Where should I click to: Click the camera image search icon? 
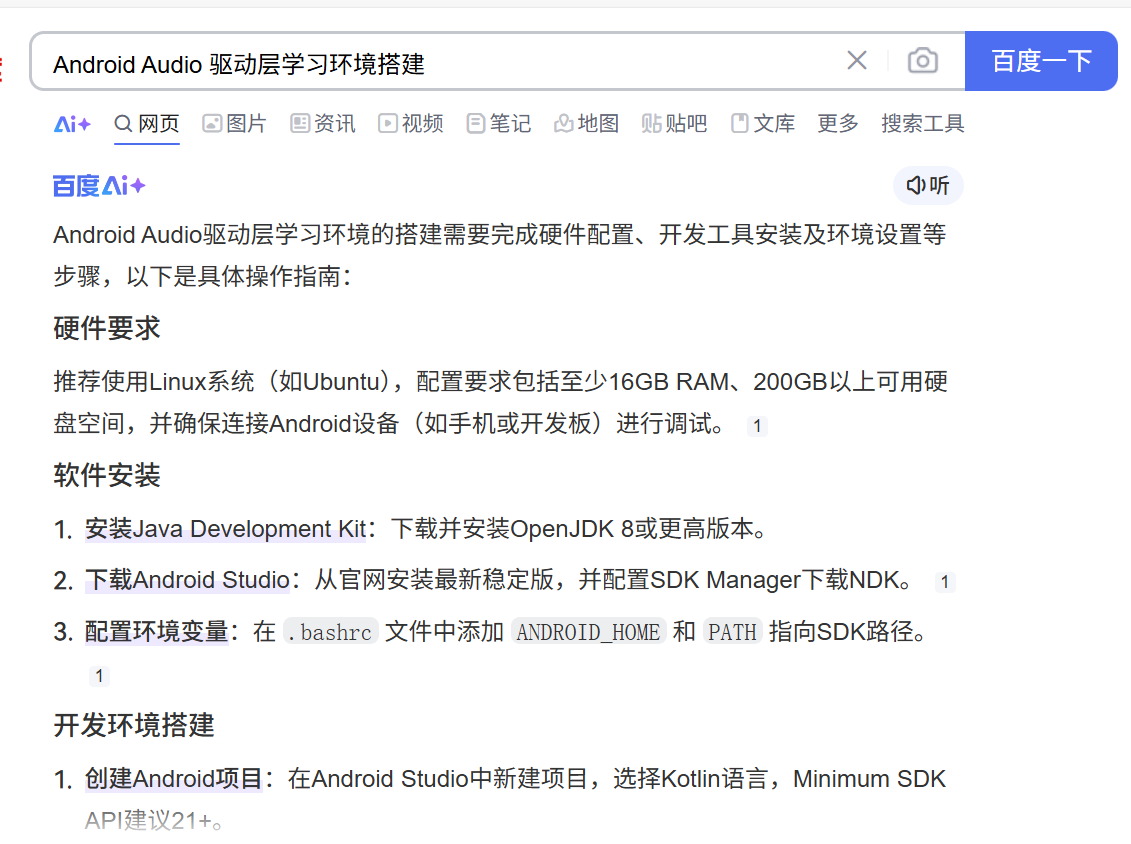(x=922, y=61)
